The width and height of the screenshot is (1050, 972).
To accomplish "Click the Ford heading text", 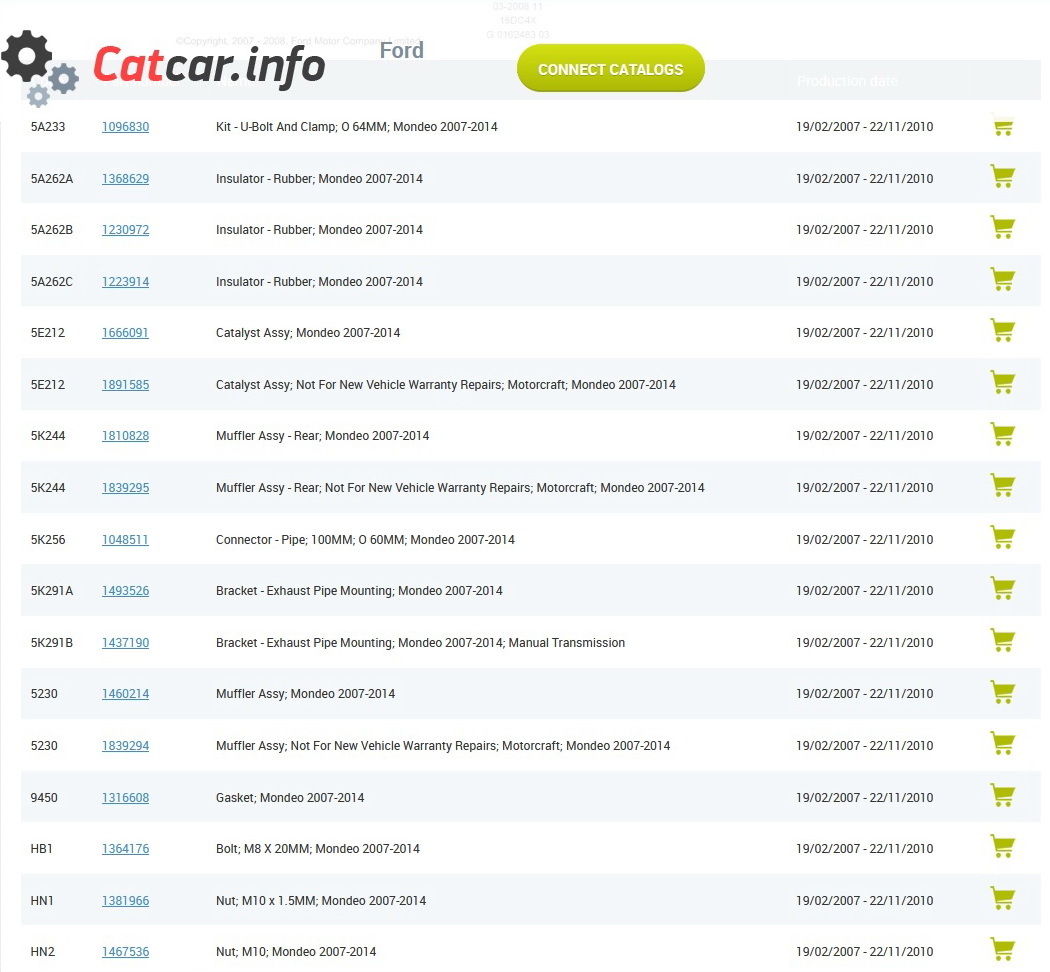I will tap(401, 50).
